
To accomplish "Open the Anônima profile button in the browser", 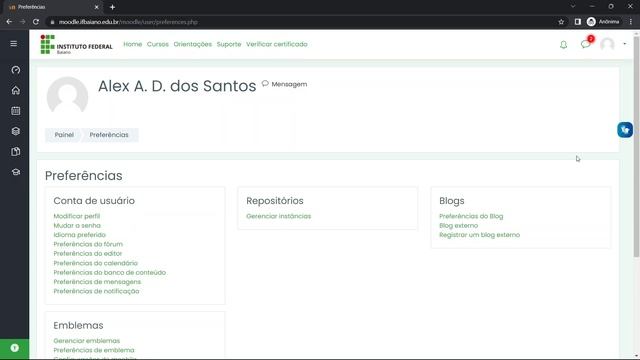I will click(x=603, y=22).
